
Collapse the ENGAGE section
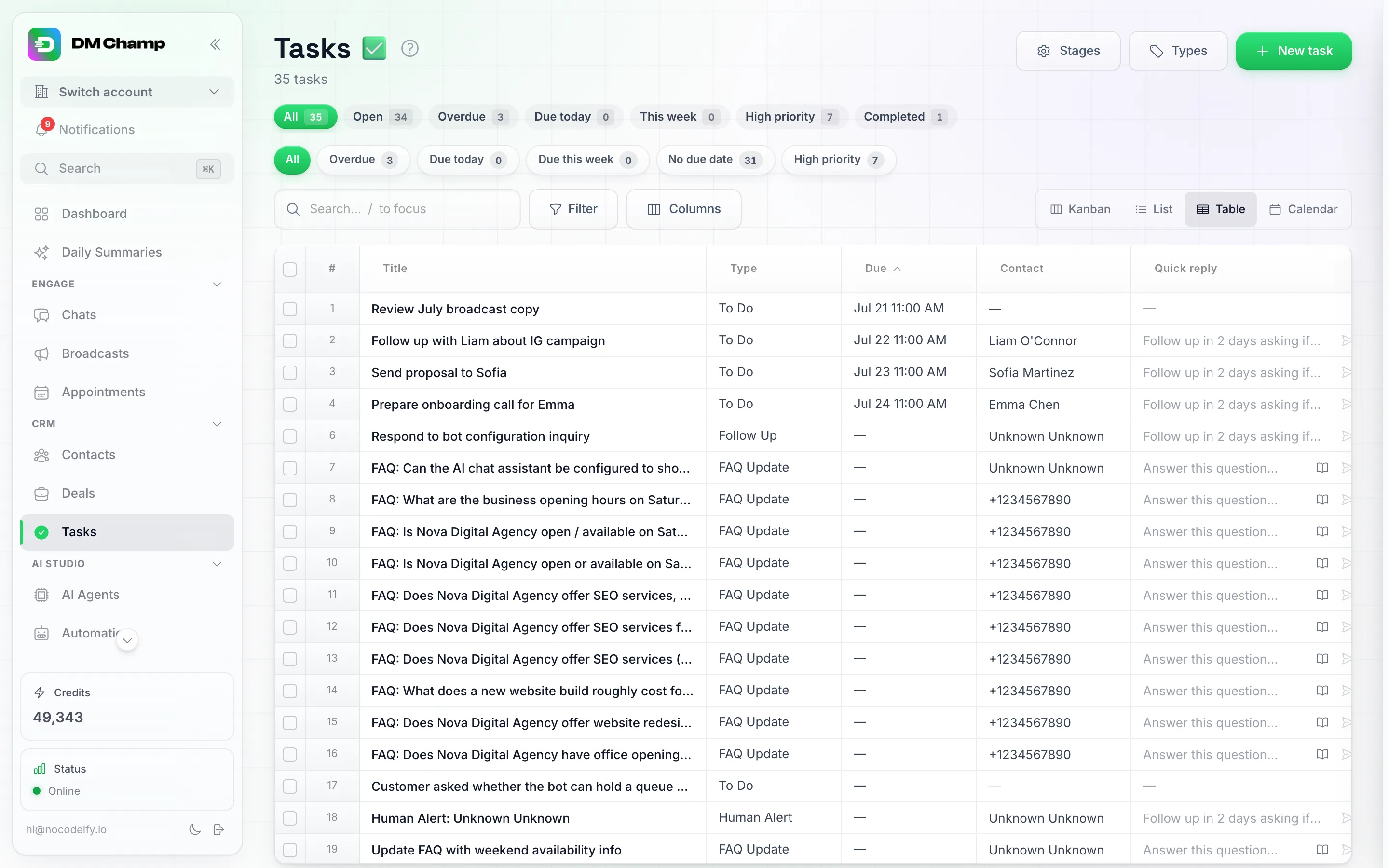(217, 284)
